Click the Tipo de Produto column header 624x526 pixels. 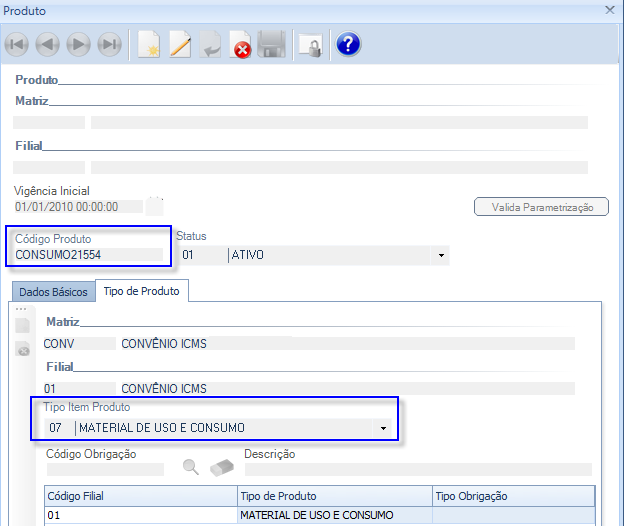pos(335,496)
